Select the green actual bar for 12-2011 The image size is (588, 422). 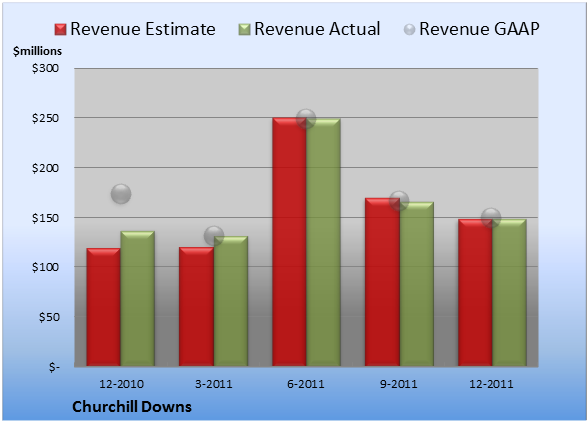(x=509, y=293)
